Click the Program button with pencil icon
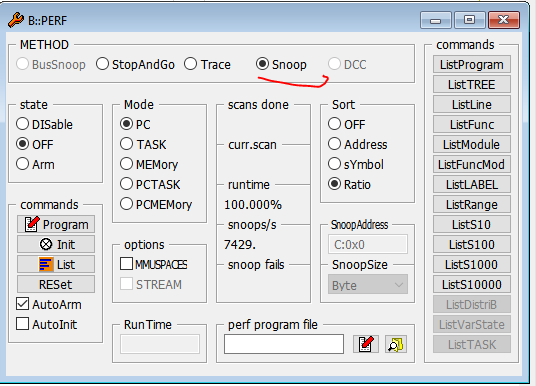This screenshot has height=386, width=536. (56, 224)
